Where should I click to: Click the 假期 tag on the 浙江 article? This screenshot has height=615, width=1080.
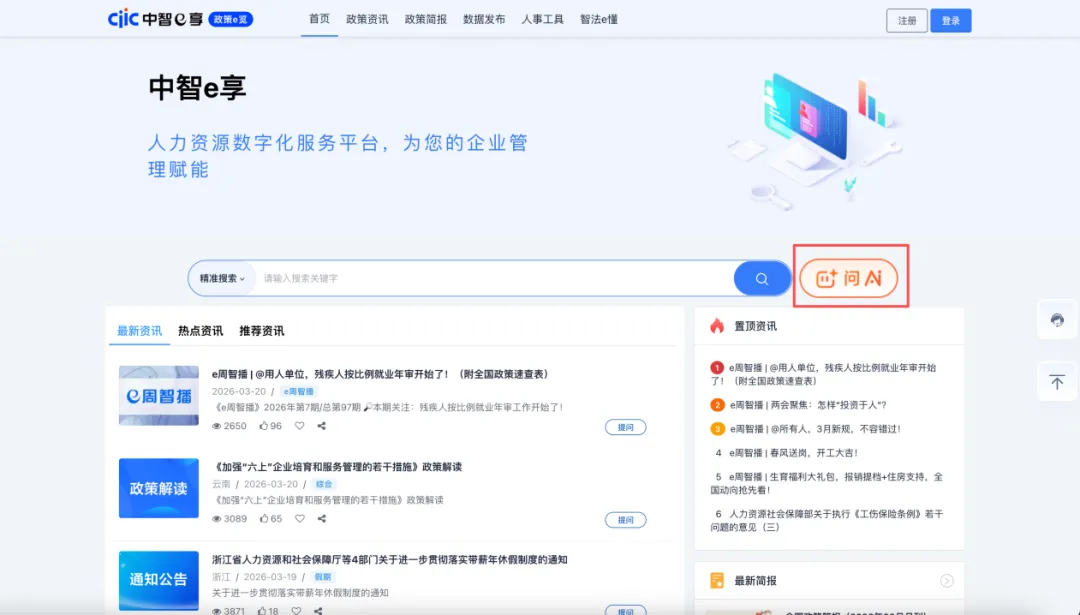click(x=322, y=577)
